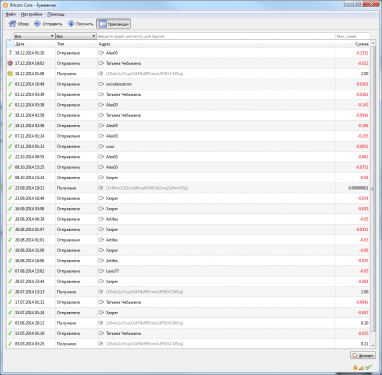Viewport: 382px width, 375px height.
Task: Click the received icon in the 1.00 row
Action: (101, 292)
